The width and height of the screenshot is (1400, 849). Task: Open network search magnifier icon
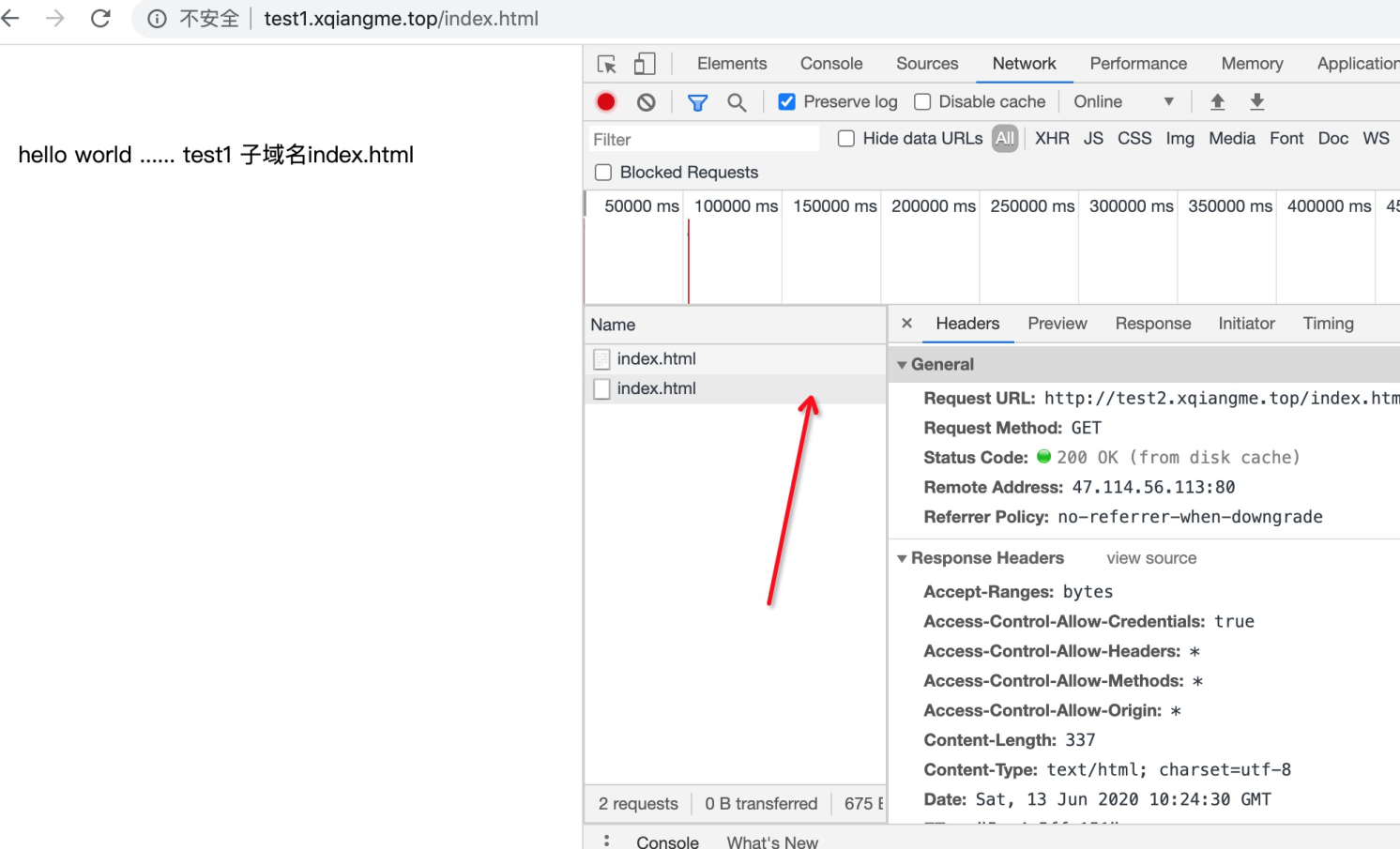(738, 102)
